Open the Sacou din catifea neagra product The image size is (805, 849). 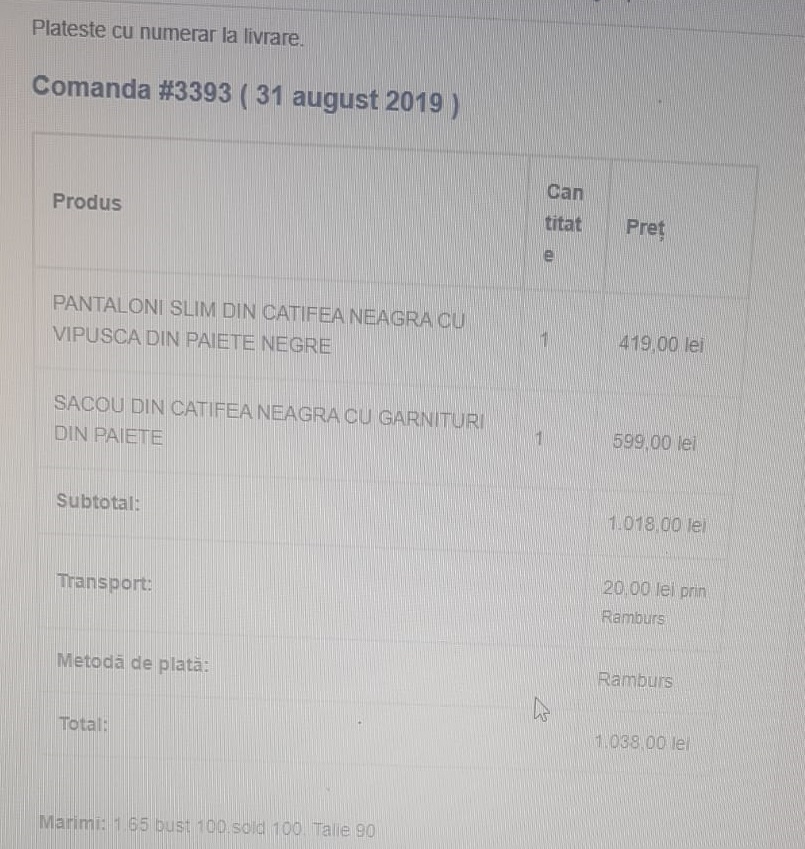(269, 421)
